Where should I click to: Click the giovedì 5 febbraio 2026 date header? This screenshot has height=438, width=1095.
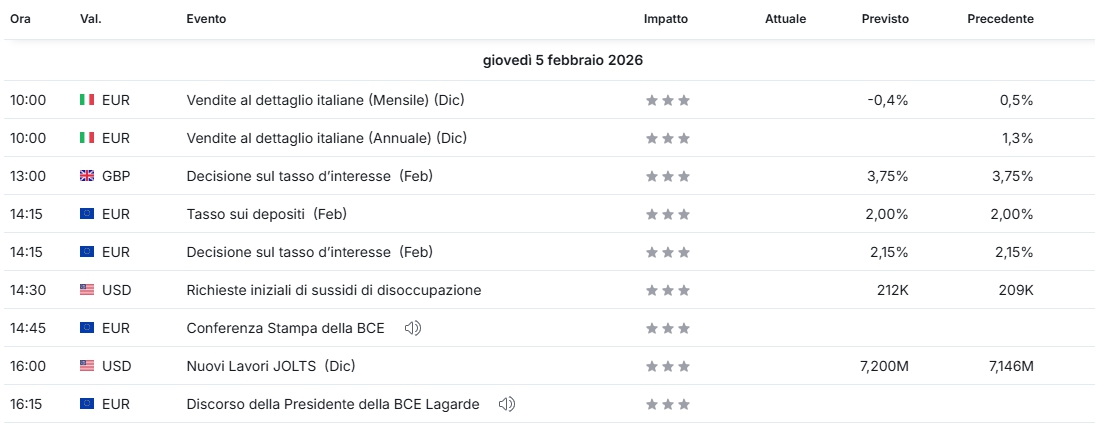pos(562,60)
